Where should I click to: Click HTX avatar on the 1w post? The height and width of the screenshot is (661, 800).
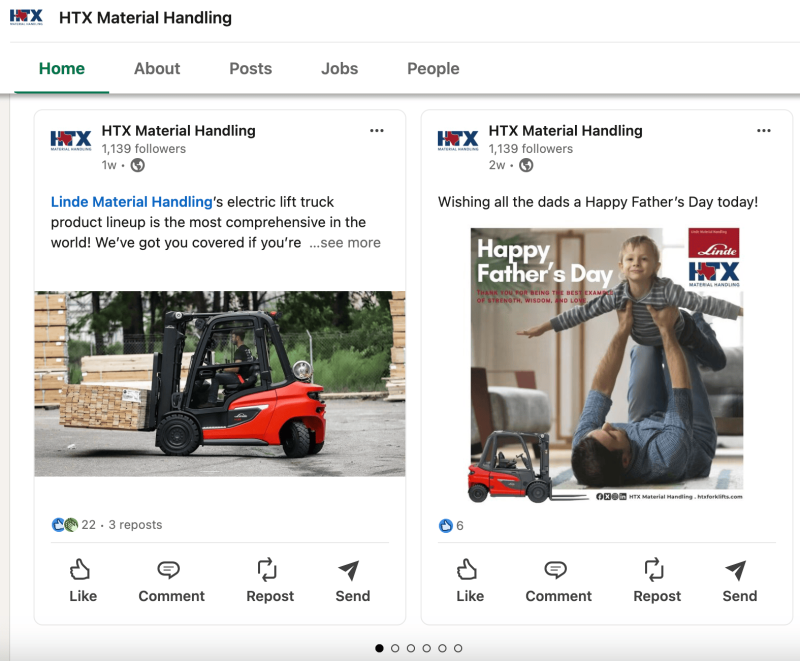[x=71, y=140]
